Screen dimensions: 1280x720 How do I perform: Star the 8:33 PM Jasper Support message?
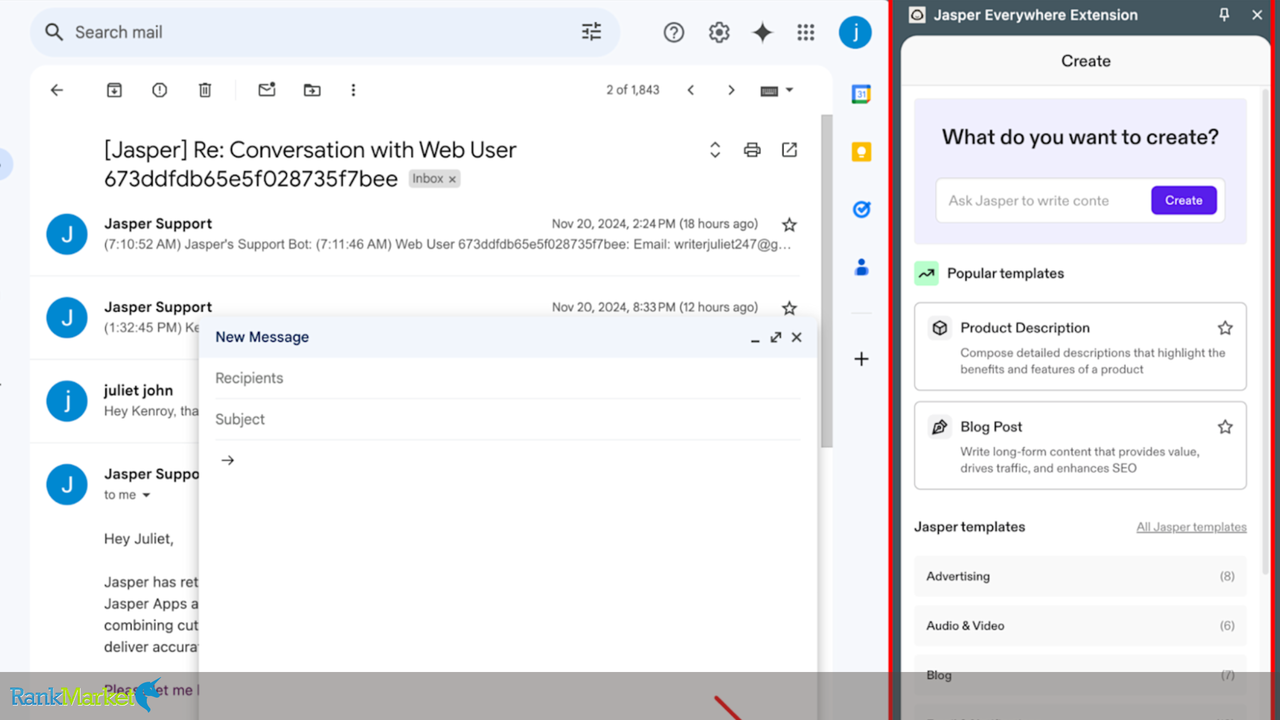(789, 308)
